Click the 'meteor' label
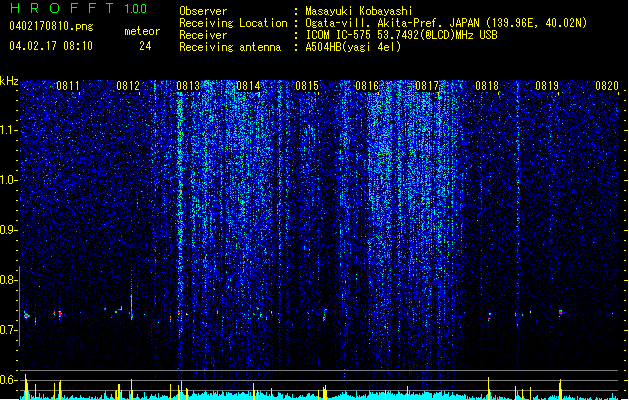The height and width of the screenshot is (400, 629). (142, 31)
